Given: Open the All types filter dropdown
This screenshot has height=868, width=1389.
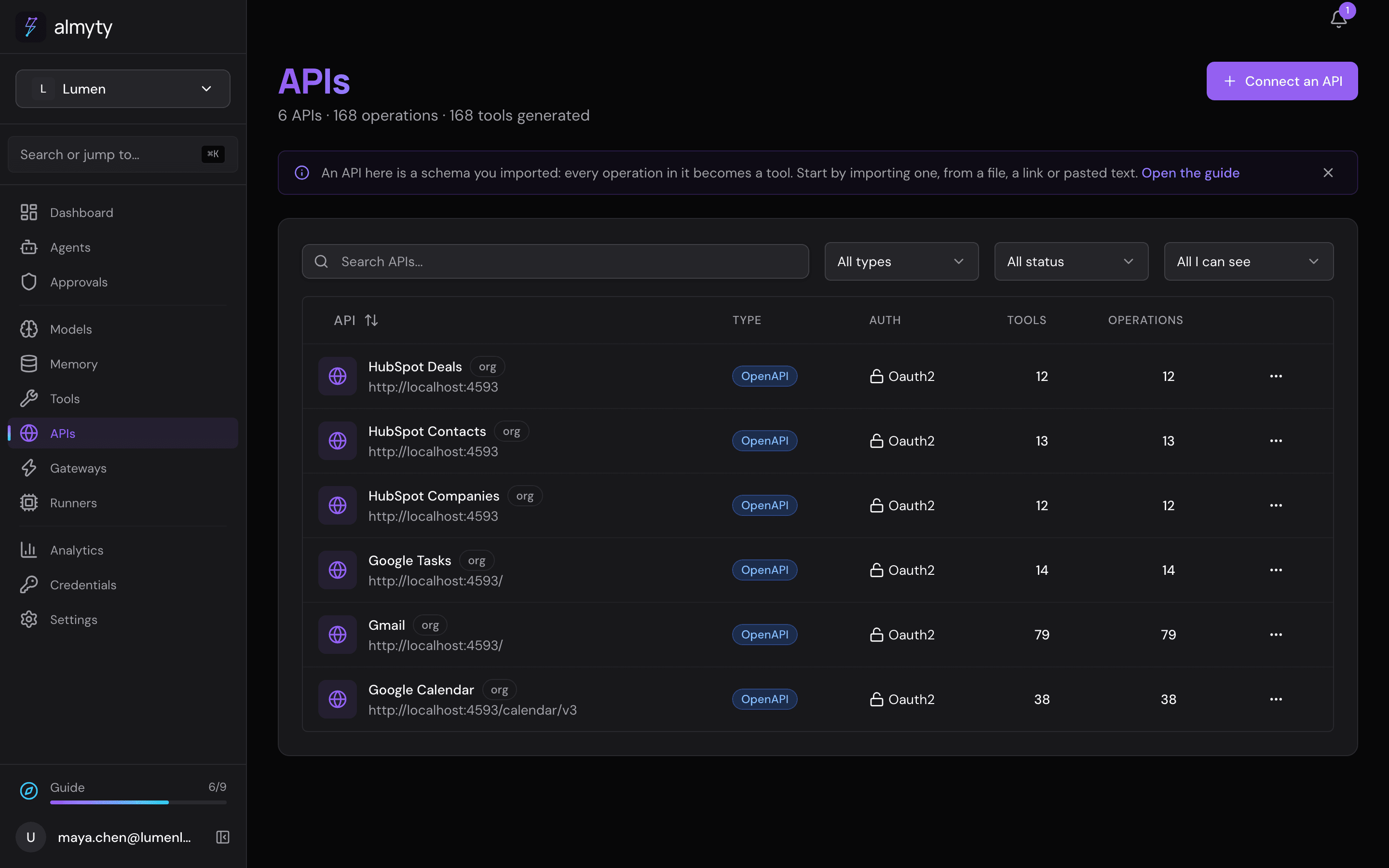Looking at the screenshot, I should [x=901, y=261].
